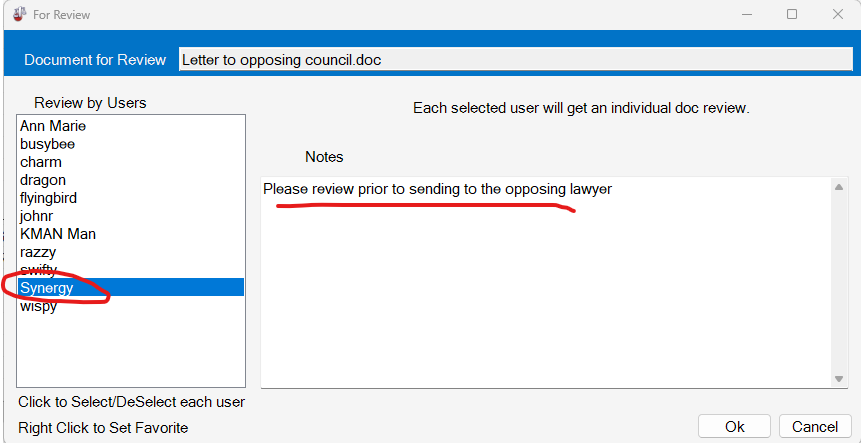Select busybee in the users list
Image resolution: width=861 pixels, height=443 pixels.
(47, 144)
